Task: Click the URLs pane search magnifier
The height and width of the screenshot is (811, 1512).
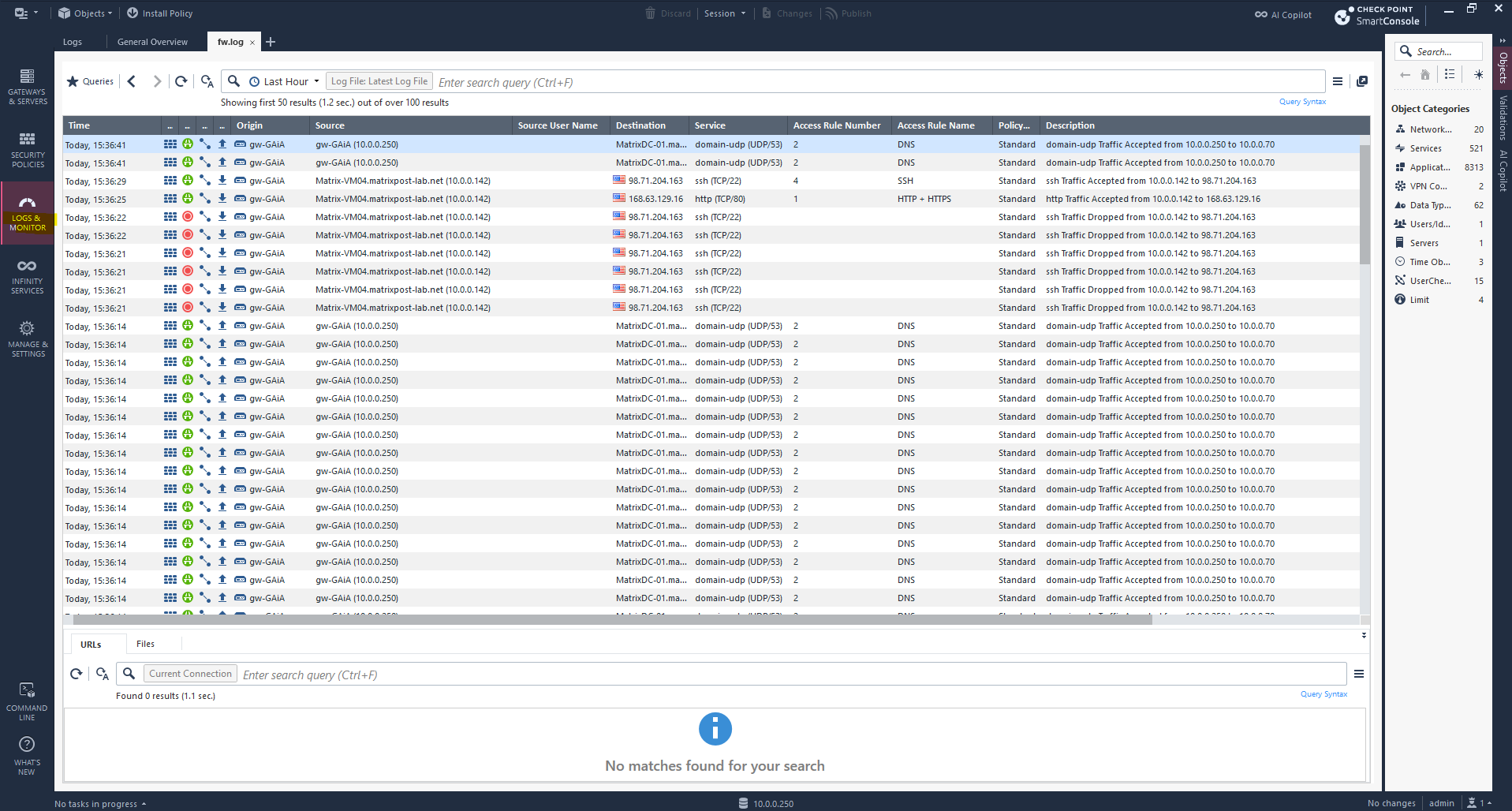Action: pyautogui.click(x=129, y=674)
